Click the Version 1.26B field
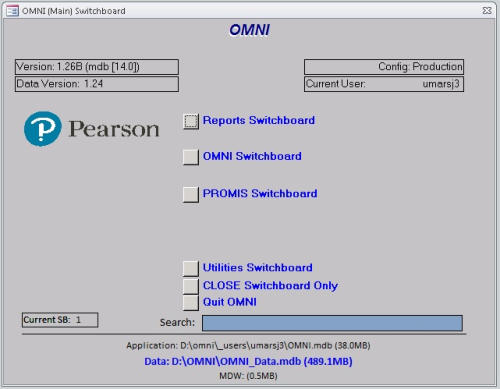This screenshot has height=389, width=500. click(97, 67)
